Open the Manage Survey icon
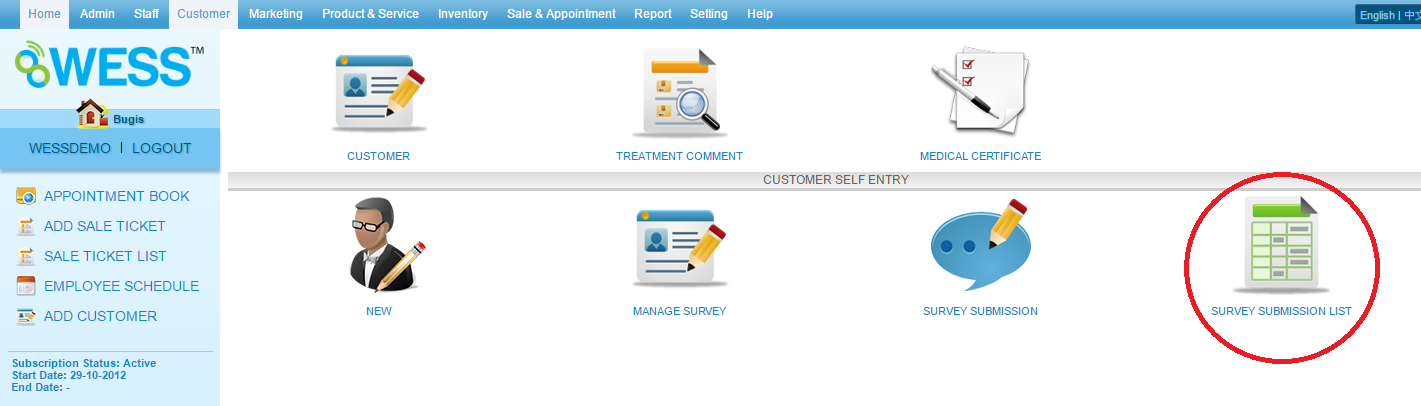1421x406 pixels. pyautogui.click(x=679, y=247)
